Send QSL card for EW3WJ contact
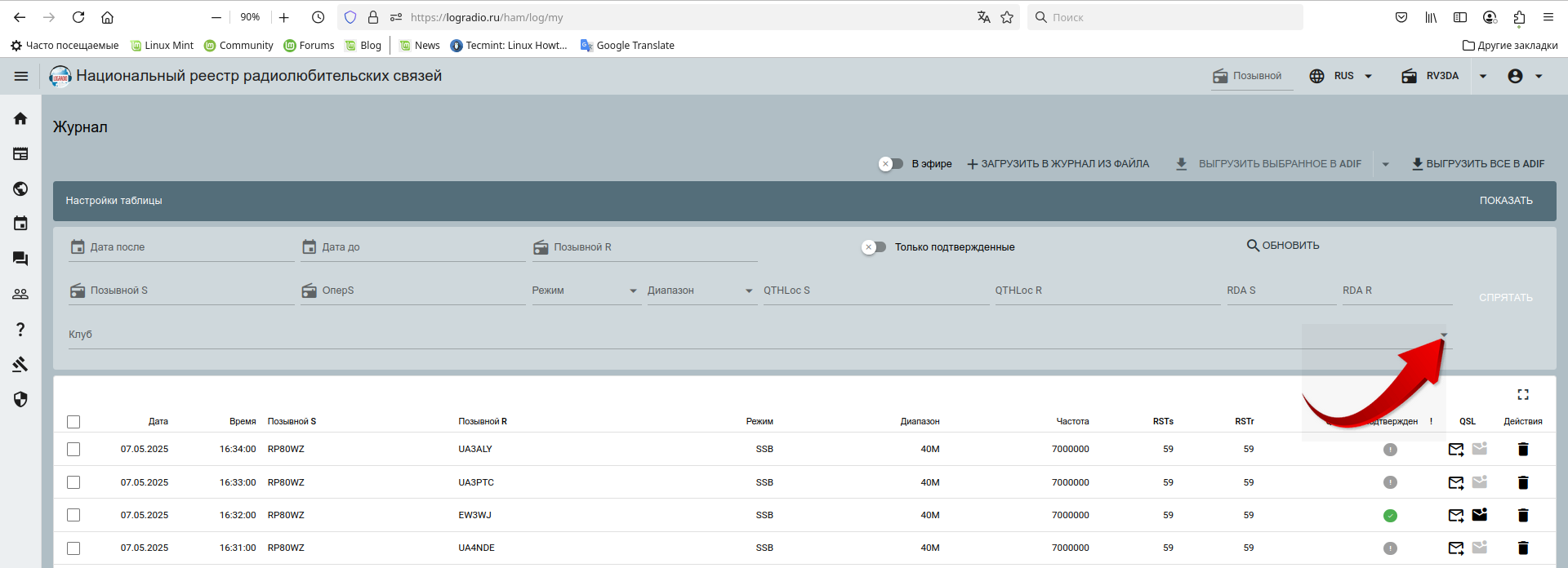Image resolution: width=1568 pixels, height=568 pixels. (1456, 515)
